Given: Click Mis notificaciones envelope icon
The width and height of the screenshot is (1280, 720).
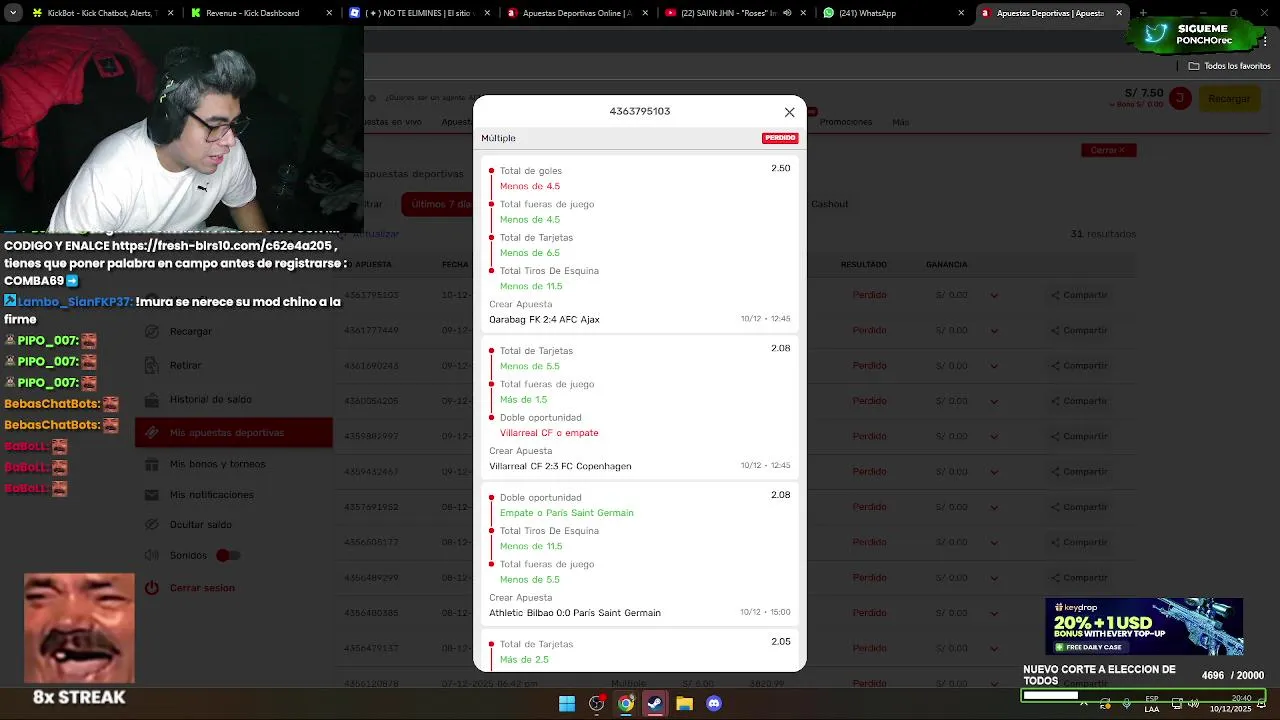Looking at the screenshot, I should click(152, 494).
